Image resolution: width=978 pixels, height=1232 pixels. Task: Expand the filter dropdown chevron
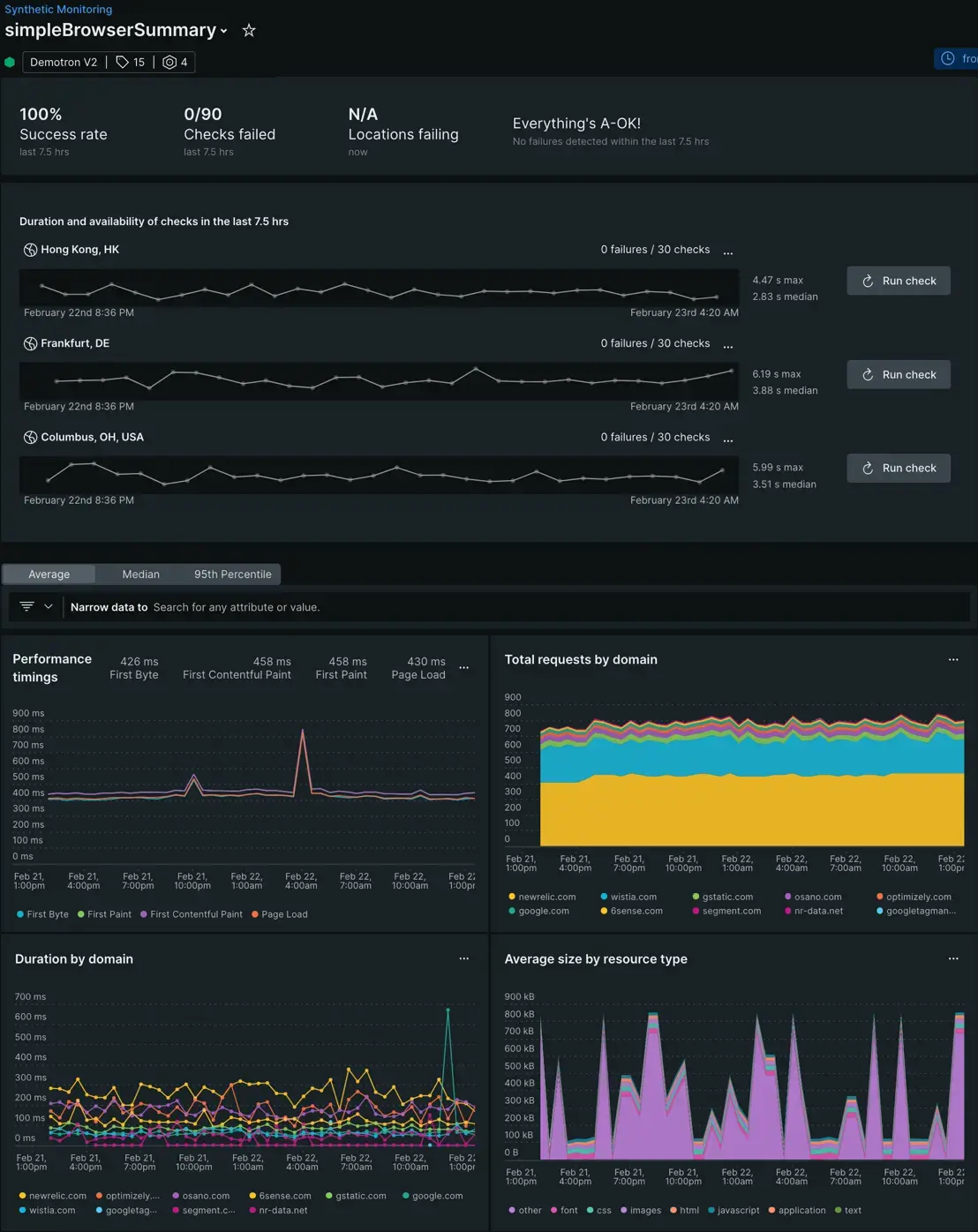(49, 606)
